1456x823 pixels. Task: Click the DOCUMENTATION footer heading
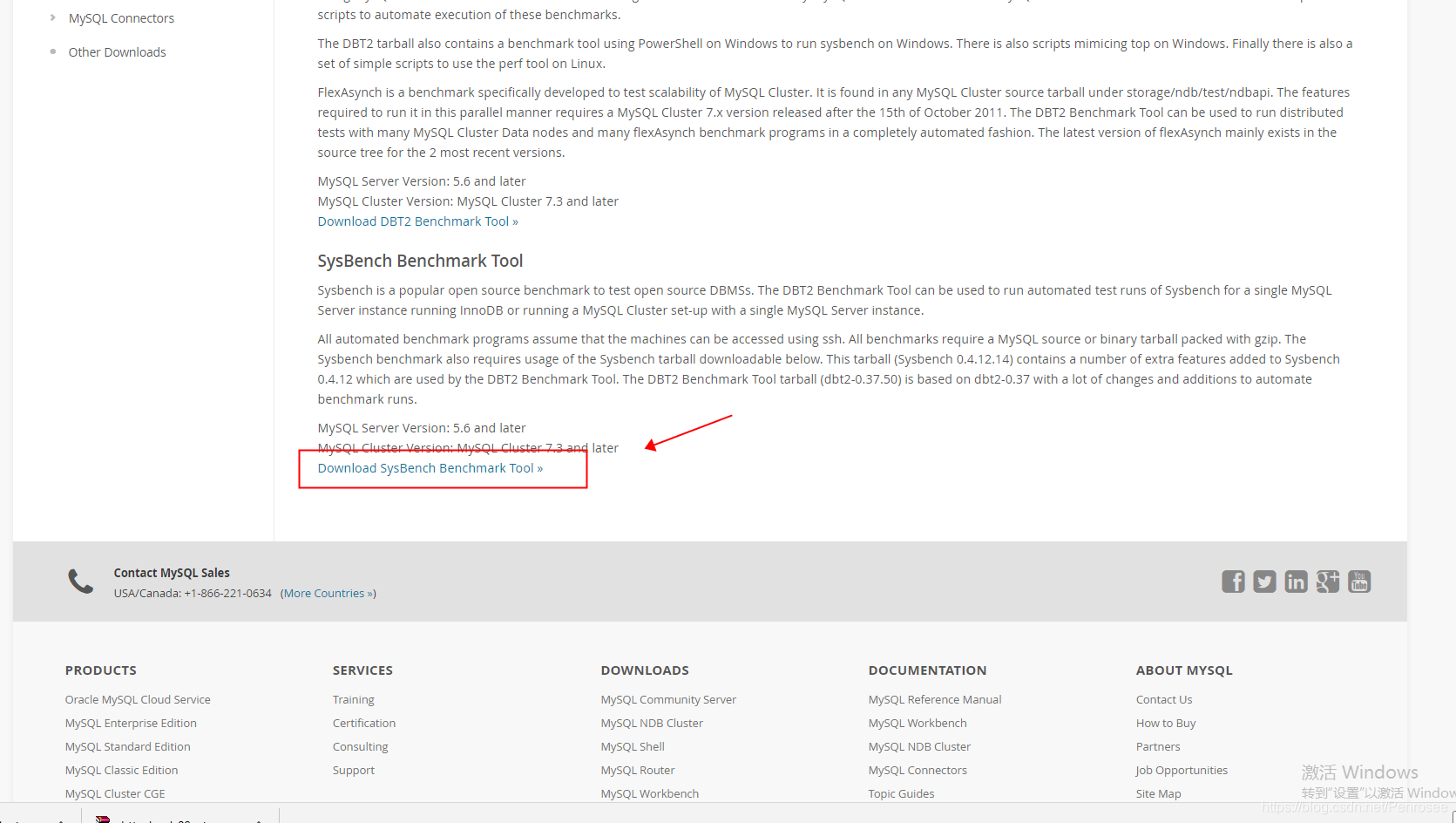click(927, 670)
